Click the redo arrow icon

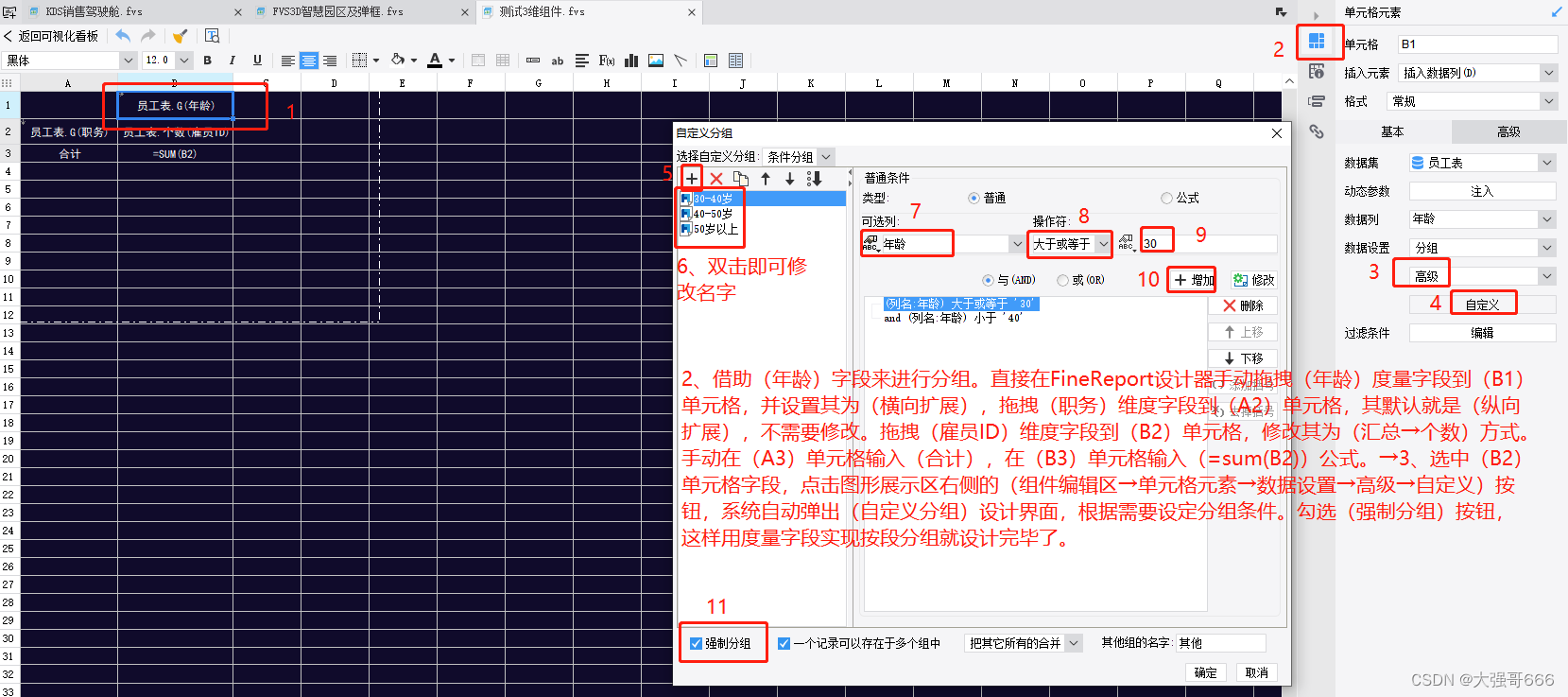[147, 36]
